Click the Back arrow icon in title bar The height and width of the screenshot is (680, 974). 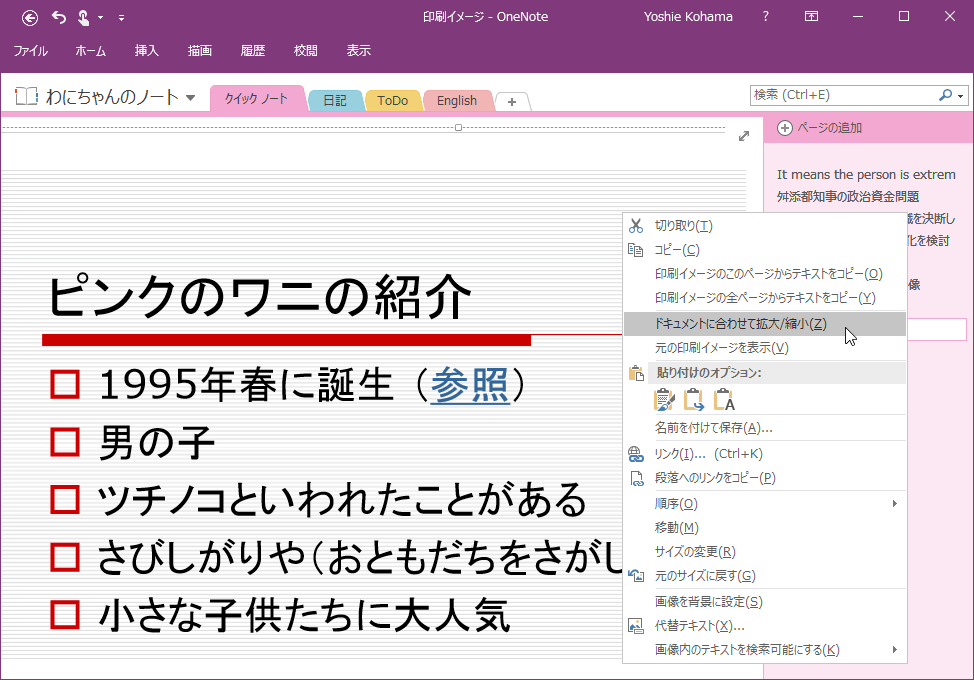tap(30, 17)
